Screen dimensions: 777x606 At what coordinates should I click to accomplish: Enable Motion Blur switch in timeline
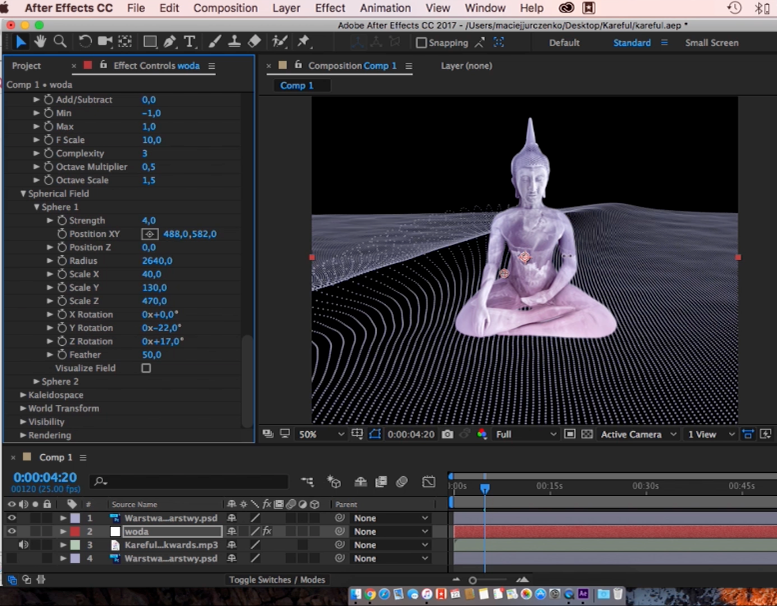coord(402,482)
